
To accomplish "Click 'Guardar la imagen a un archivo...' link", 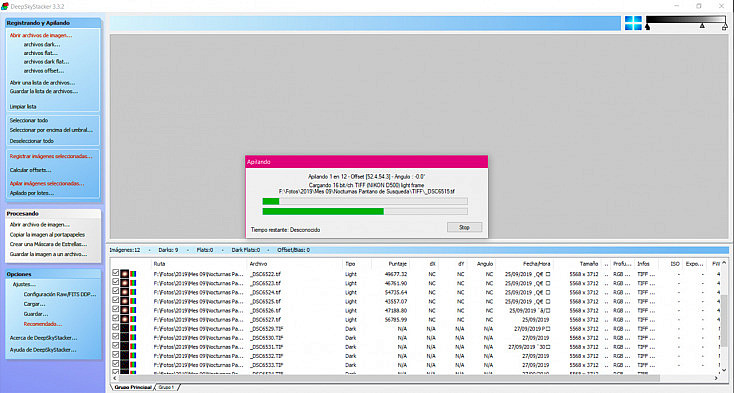I will coord(48,254).
